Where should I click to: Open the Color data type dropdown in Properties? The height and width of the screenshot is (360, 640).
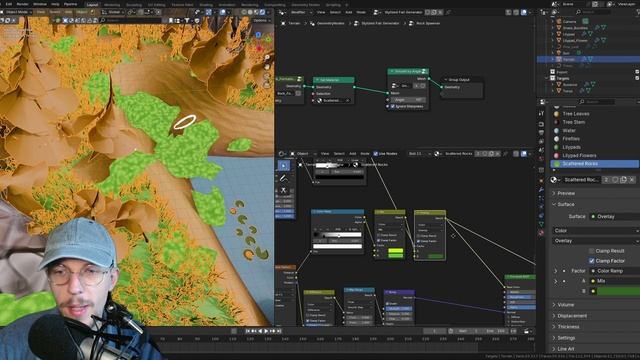point(596,231)
